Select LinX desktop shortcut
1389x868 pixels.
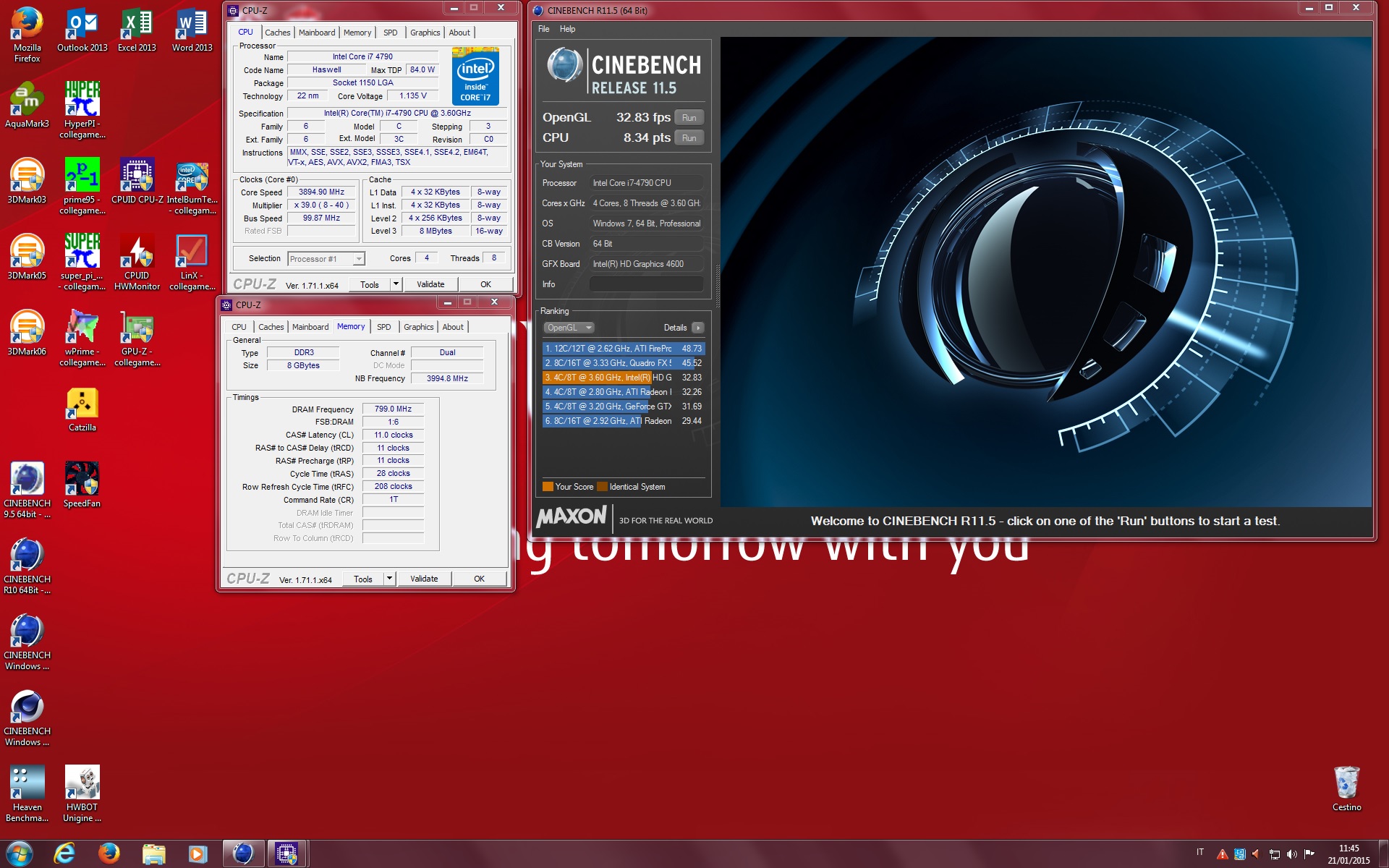[192, 263]
